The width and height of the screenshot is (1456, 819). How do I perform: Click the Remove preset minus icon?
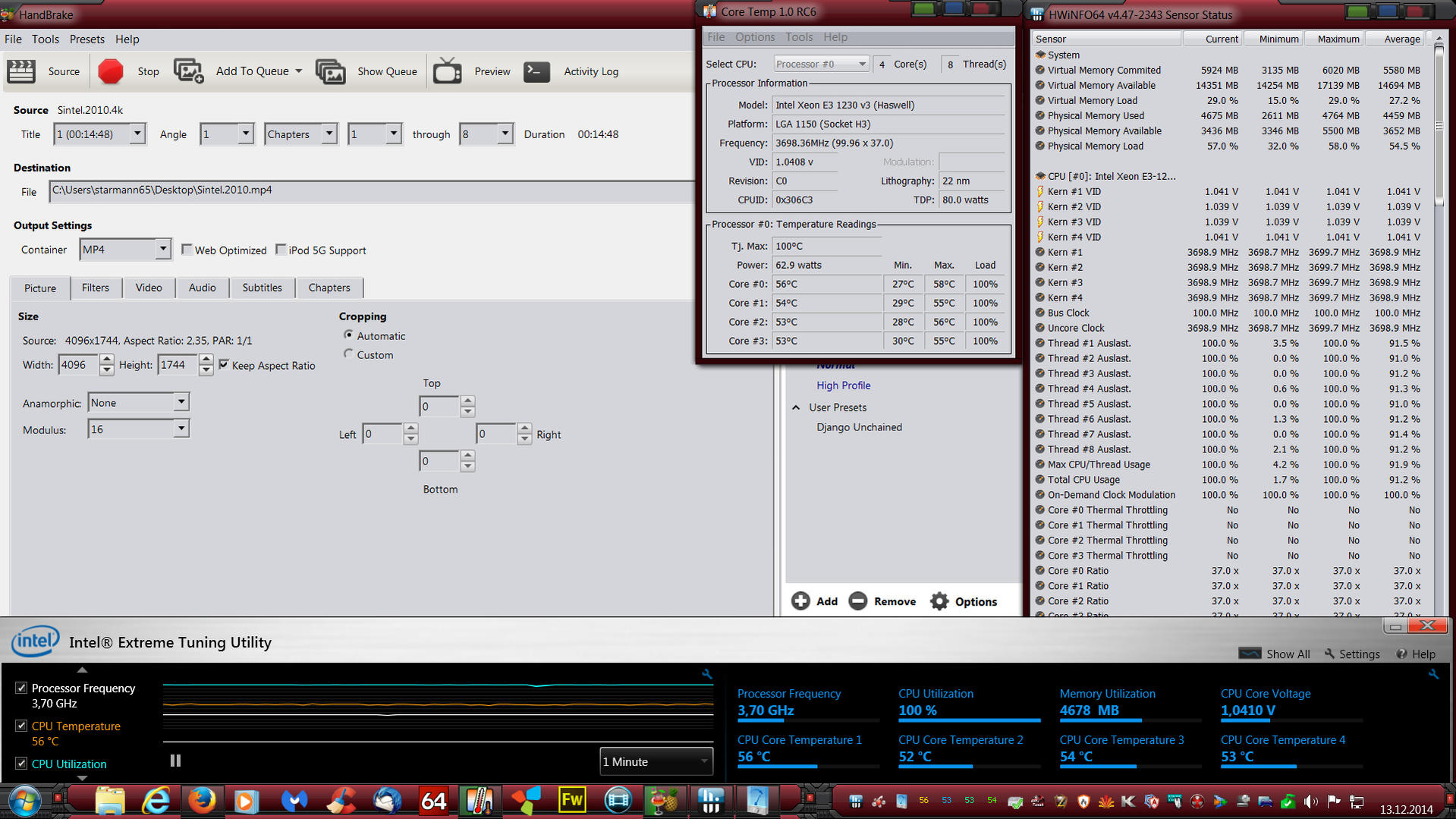(858, 601)
